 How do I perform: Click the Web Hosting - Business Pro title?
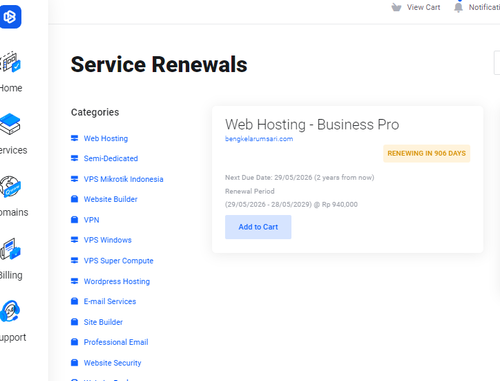tap(312, 124)
